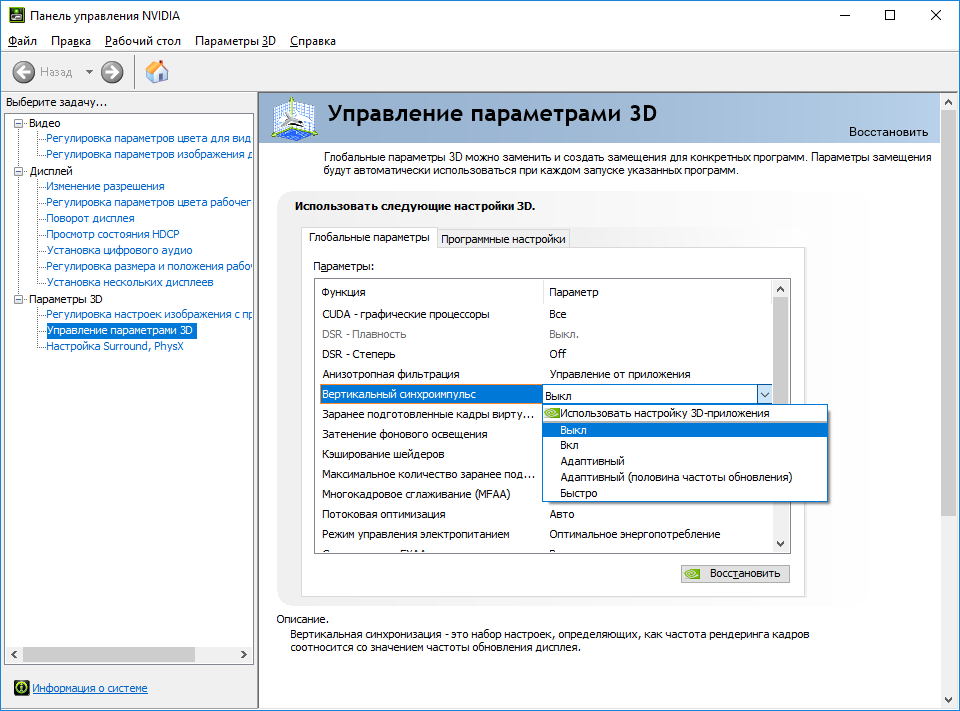Click the system information icon at bottom left
This screenshot has height=711, width=960.
pos(21,688)
